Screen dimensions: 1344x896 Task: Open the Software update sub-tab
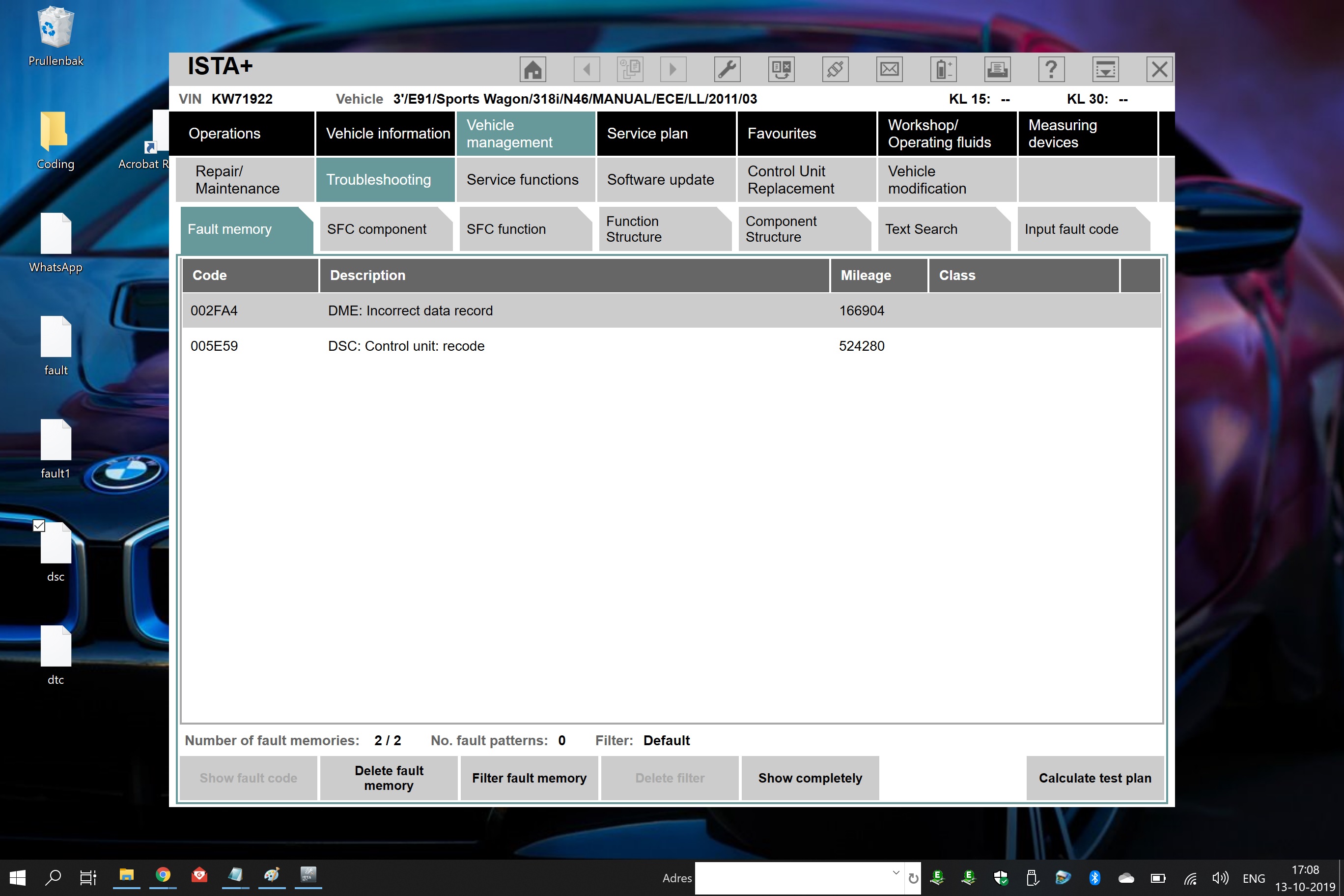coord(666,180)
